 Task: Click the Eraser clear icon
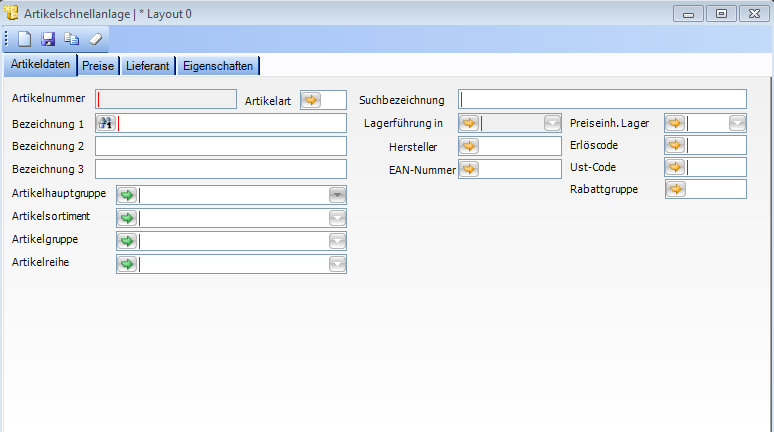click(95, 39)
